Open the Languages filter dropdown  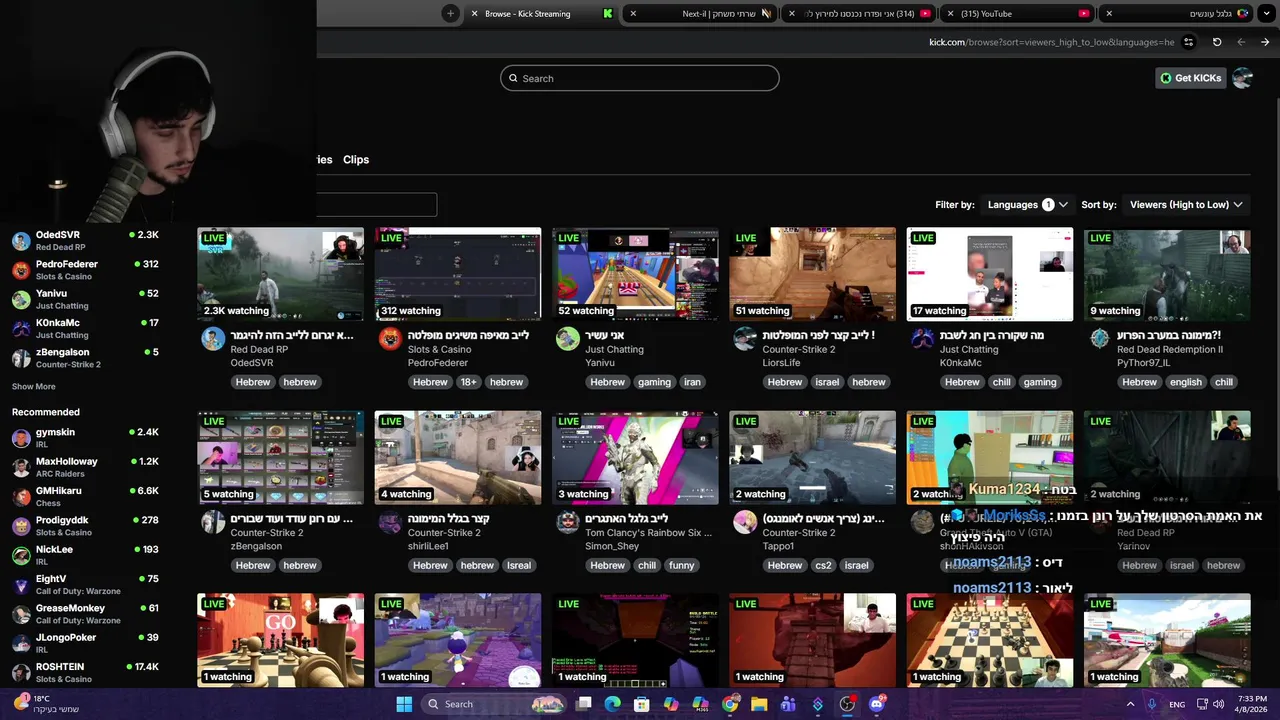1028,204
